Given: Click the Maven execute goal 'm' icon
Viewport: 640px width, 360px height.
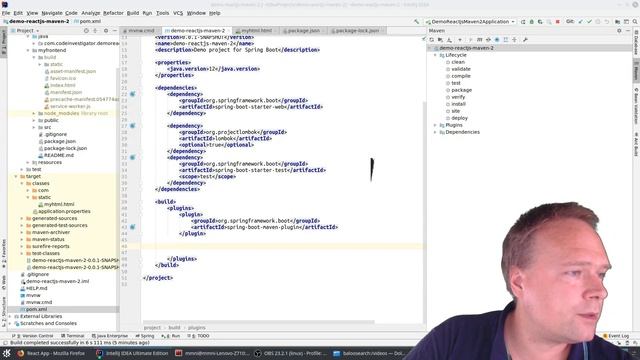Looking at the screenshot, I should click(479, 40).
